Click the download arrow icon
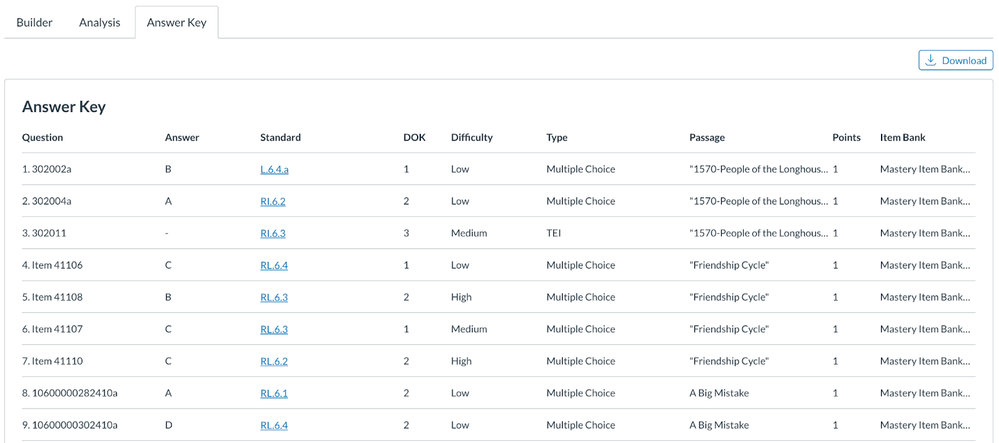The width and height of the screenshot is (999, 443). click(x=931, y=61)
